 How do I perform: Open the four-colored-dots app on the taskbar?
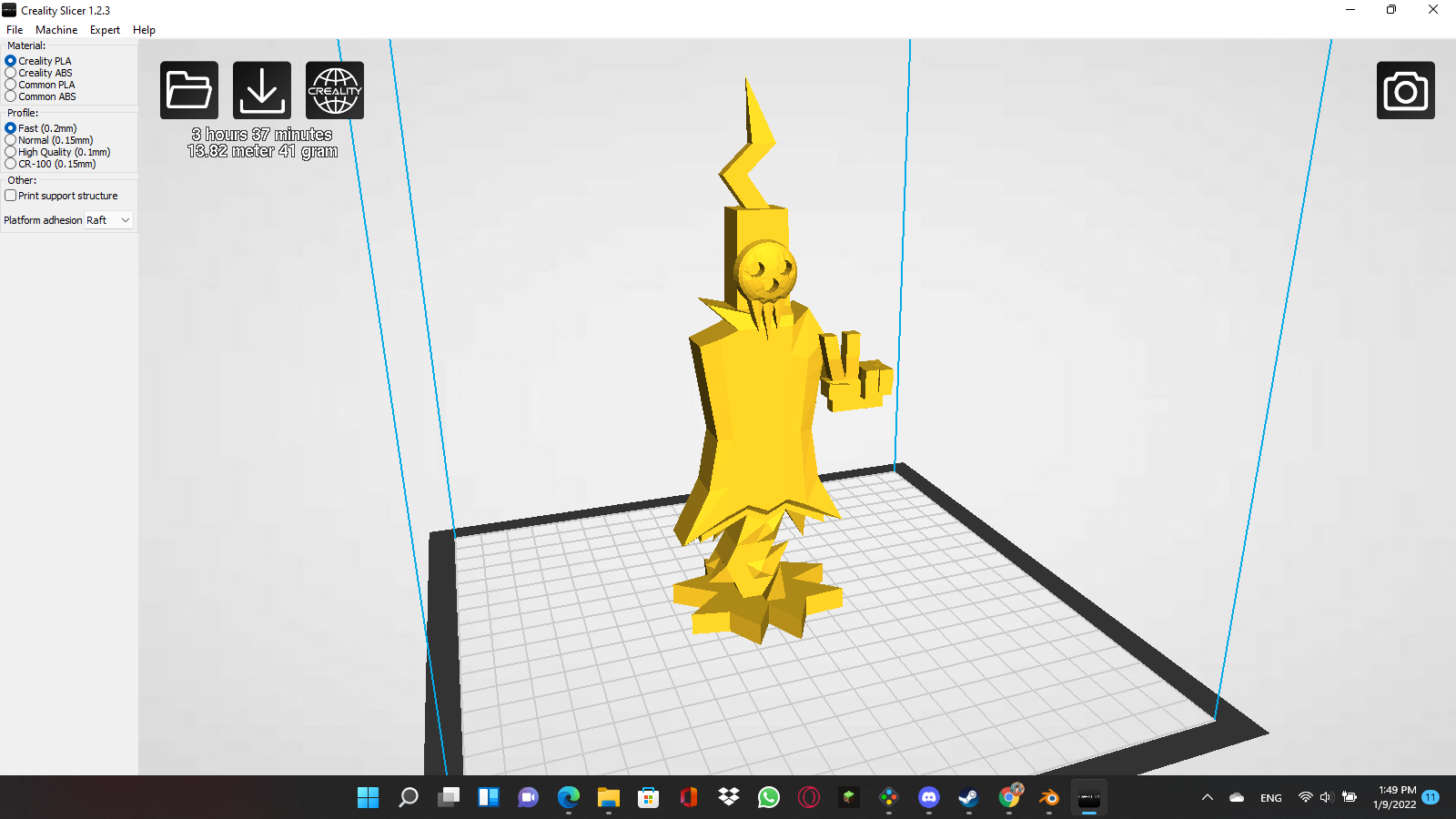point(889,798)
